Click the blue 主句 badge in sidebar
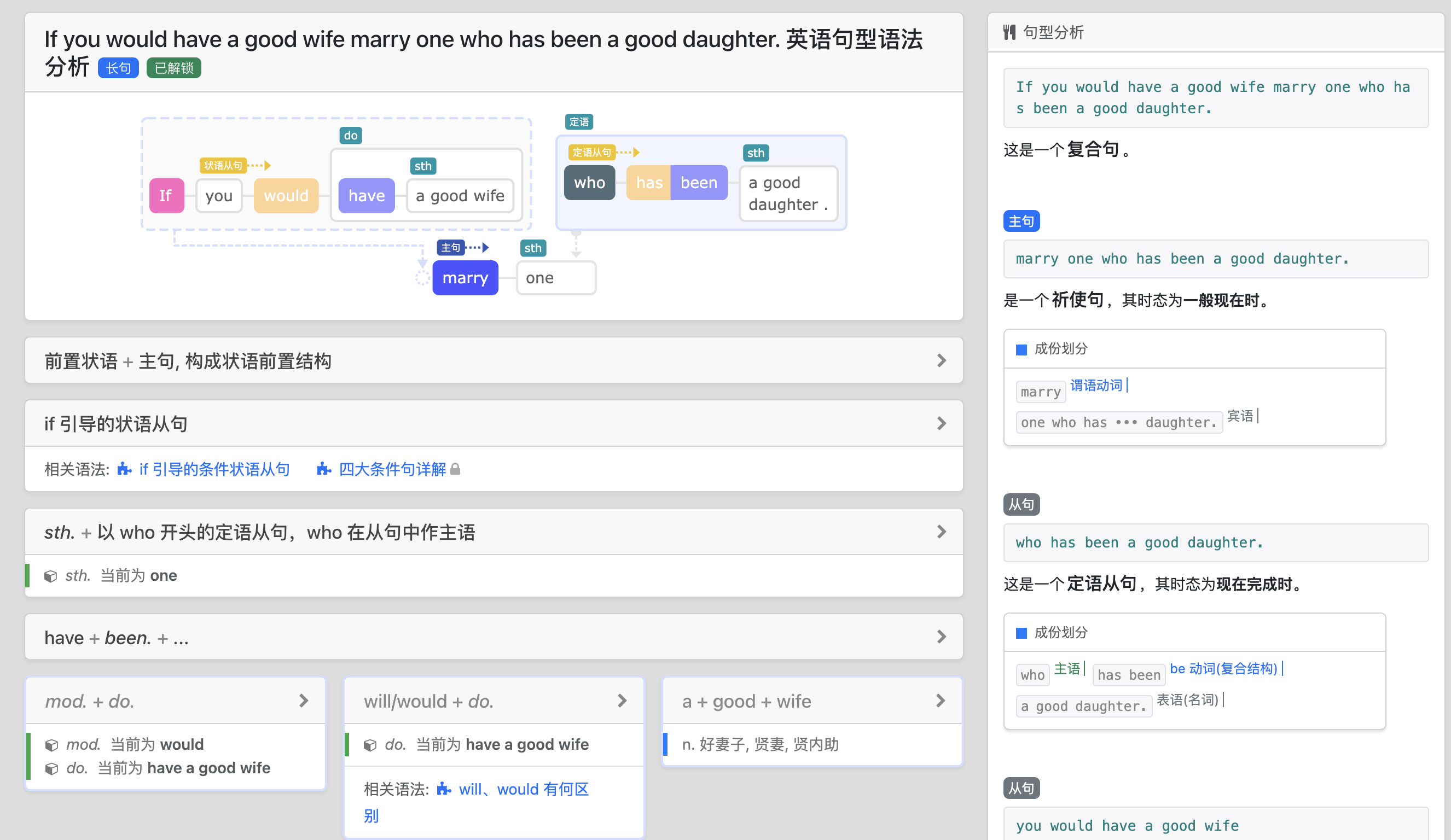This screenshot has width=1451, height=840. point(1021,221)
